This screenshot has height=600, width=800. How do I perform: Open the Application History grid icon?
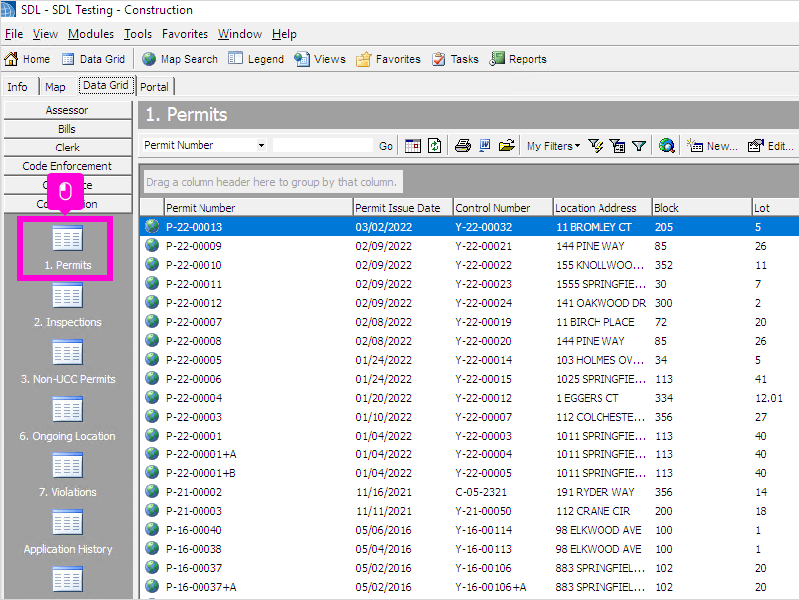coord(67,522)
